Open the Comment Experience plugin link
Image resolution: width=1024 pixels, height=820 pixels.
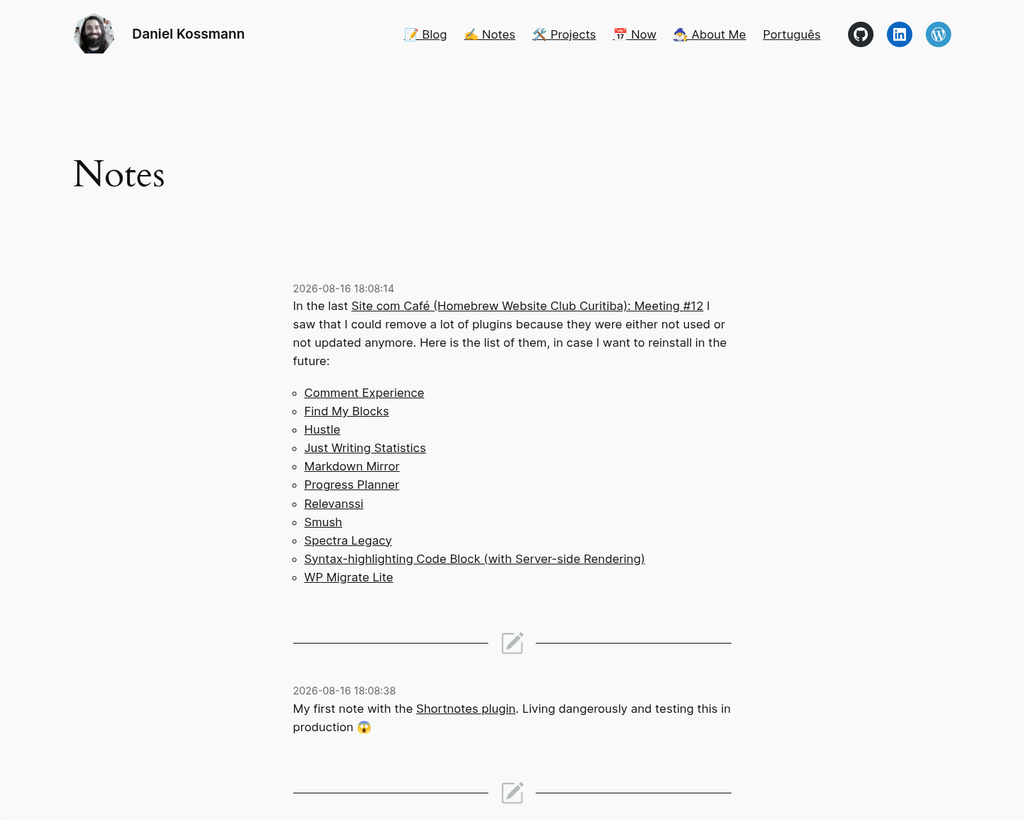[364, 393]
